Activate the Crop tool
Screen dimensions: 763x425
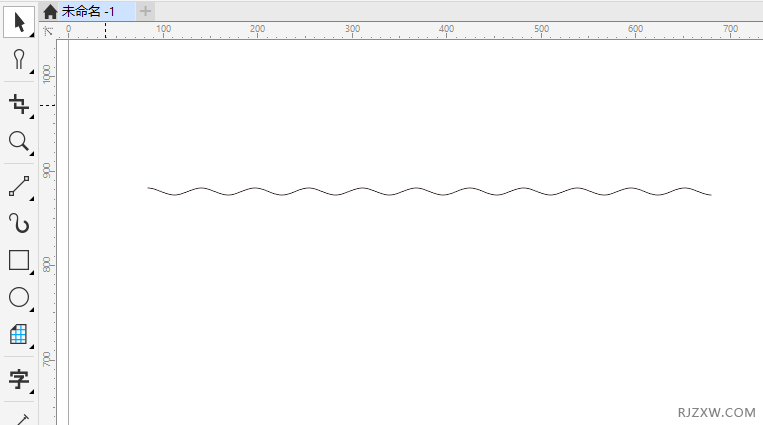[18, 103]
